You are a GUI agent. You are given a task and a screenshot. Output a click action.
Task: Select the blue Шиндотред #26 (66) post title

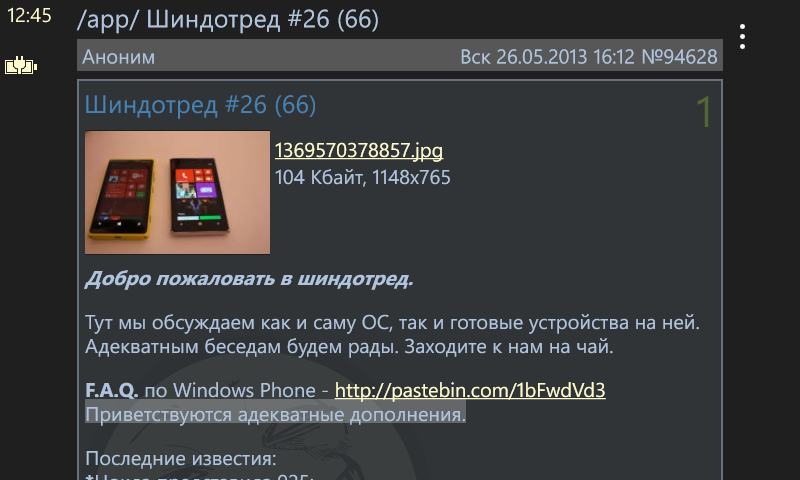point(201,105)
